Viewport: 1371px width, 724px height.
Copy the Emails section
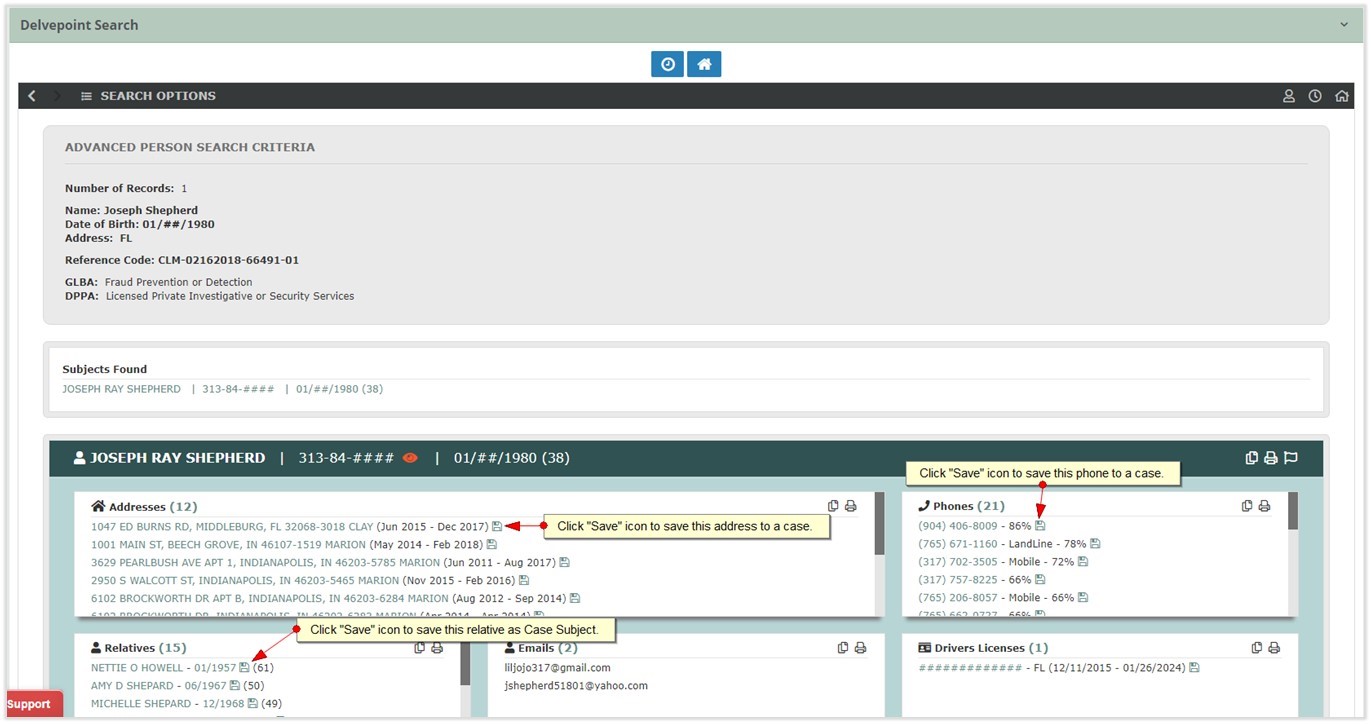point(843,648)
